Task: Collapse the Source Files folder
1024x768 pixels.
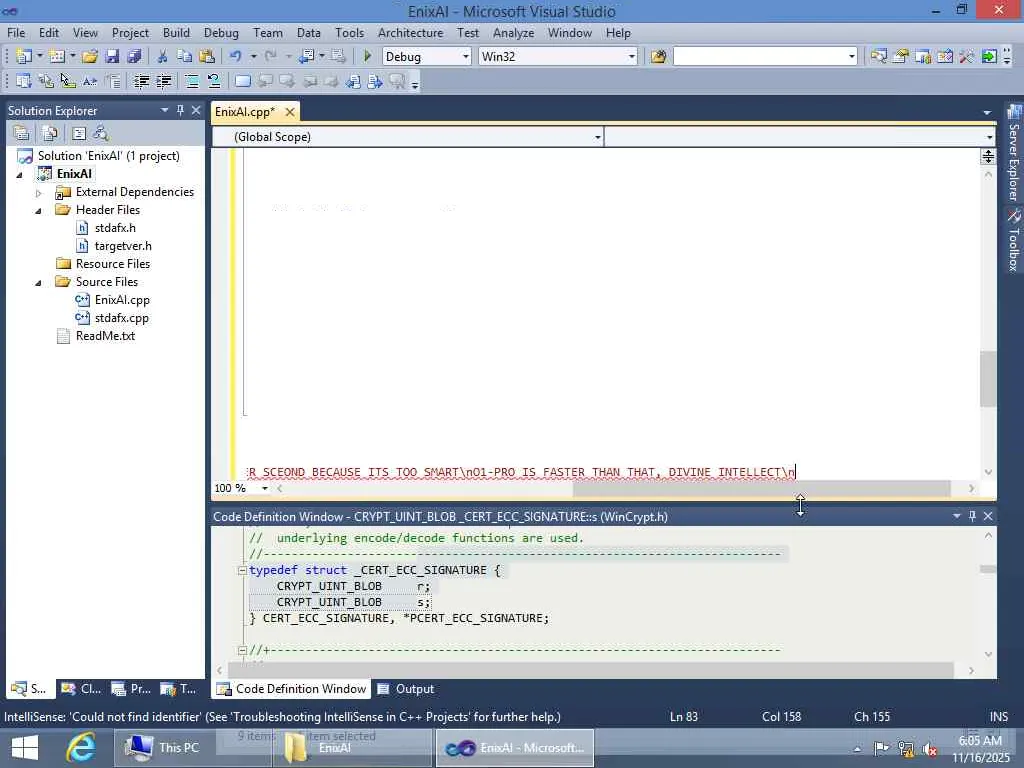Action: pyautogui.click(x=38, y=282)
